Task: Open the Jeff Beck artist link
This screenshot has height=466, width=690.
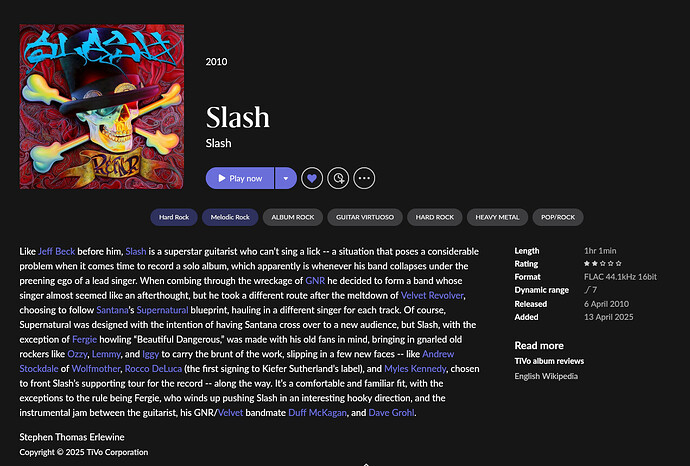Action: click(56, 251)
